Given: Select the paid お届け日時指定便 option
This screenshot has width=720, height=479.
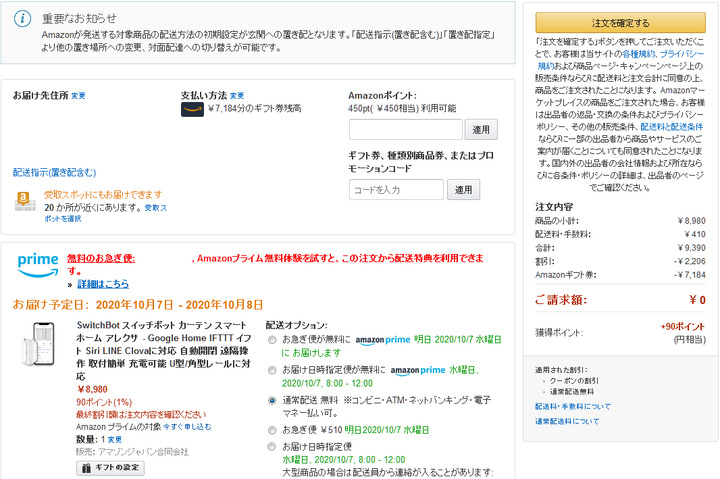Looking at the screenshot, I should 274,446.
